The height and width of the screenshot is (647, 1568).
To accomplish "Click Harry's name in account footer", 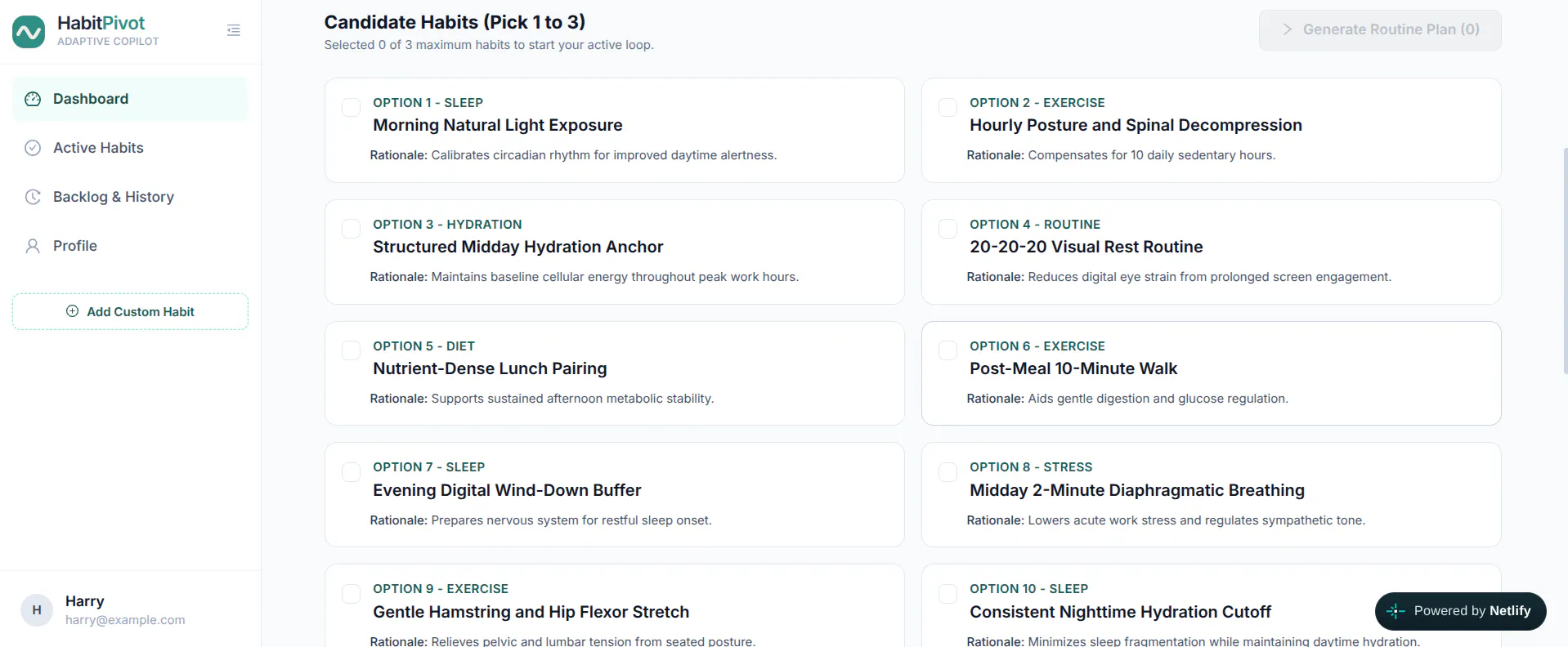I will pos(85,601).
